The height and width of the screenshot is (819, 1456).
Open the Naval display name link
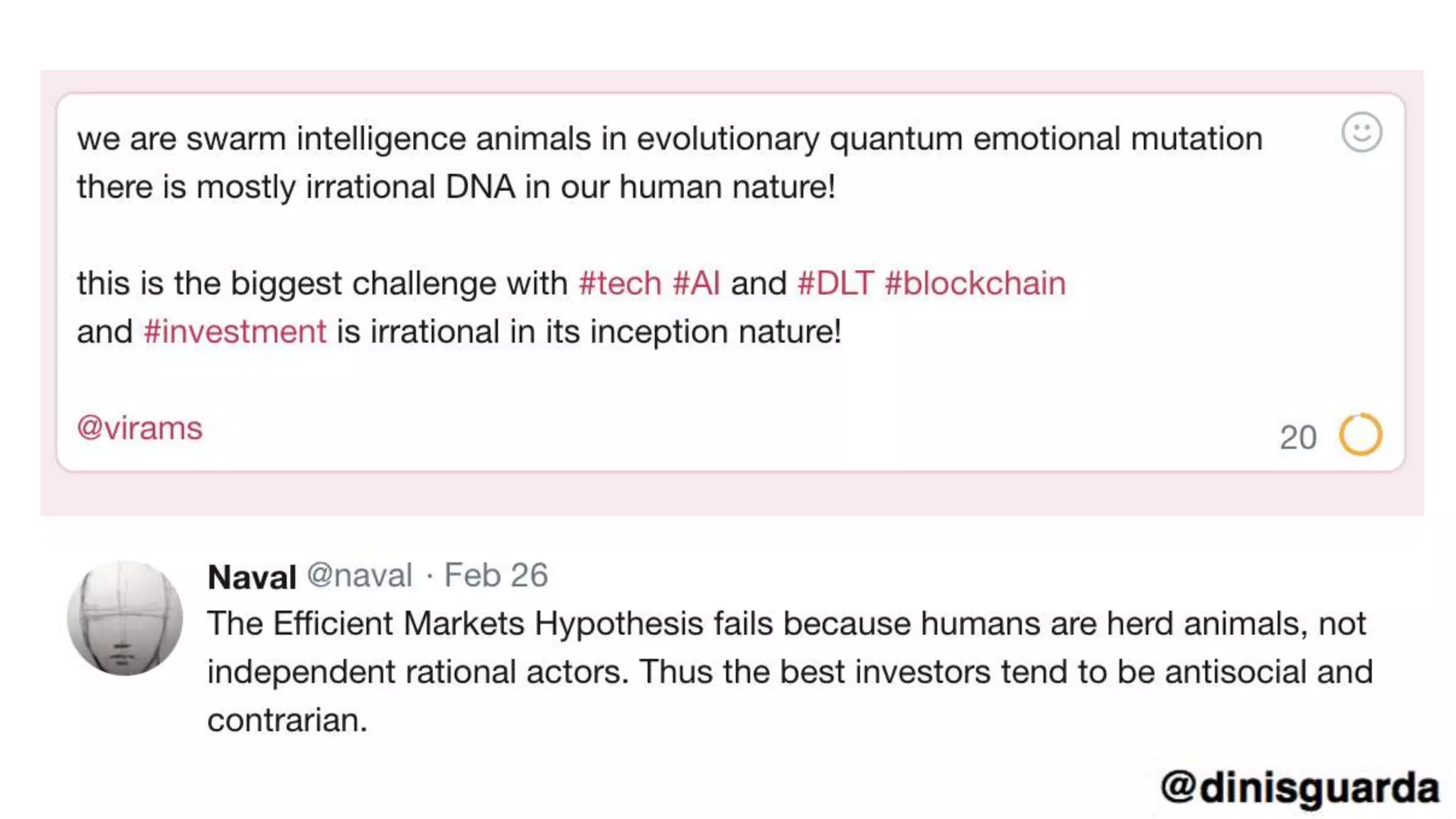[x=252, y=577]
